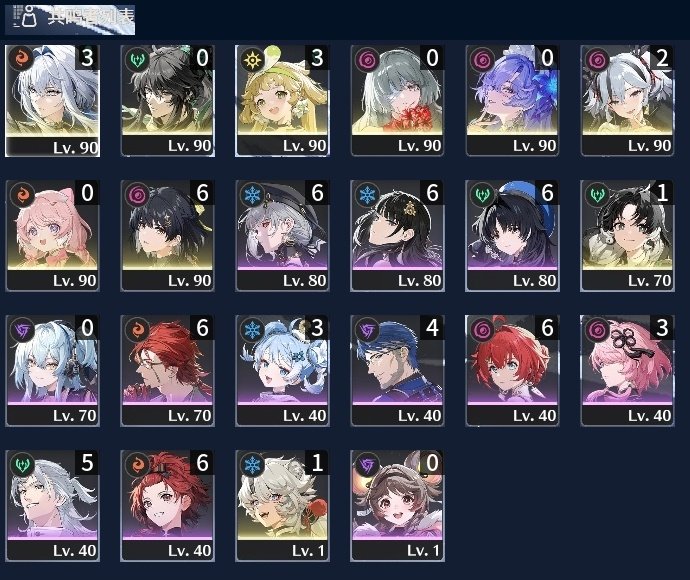
Task: Select the brown-haired Electro character at Lv. 1
Action: 397,506
